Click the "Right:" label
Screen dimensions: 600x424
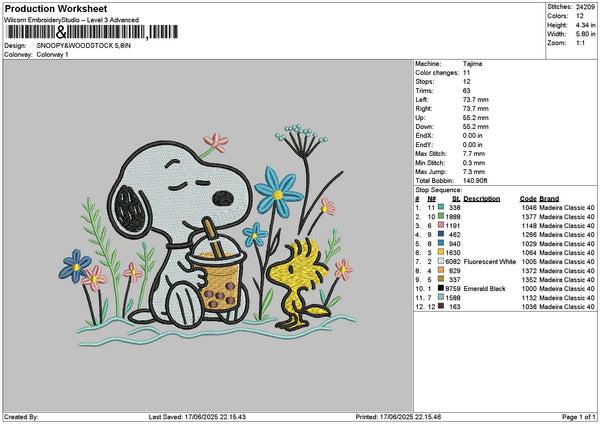pyautogui.click(x=424, y=109)
